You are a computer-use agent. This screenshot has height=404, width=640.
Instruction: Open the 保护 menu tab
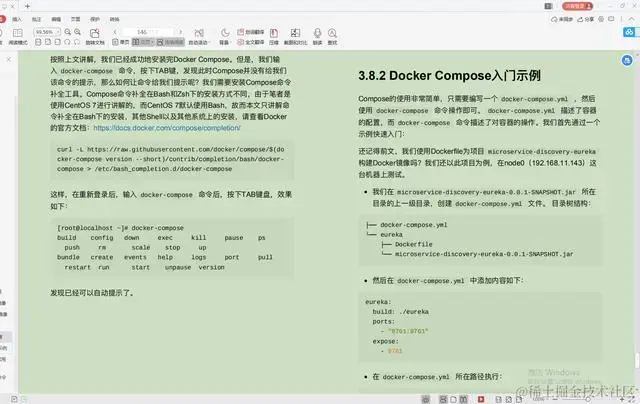(95, 19)
